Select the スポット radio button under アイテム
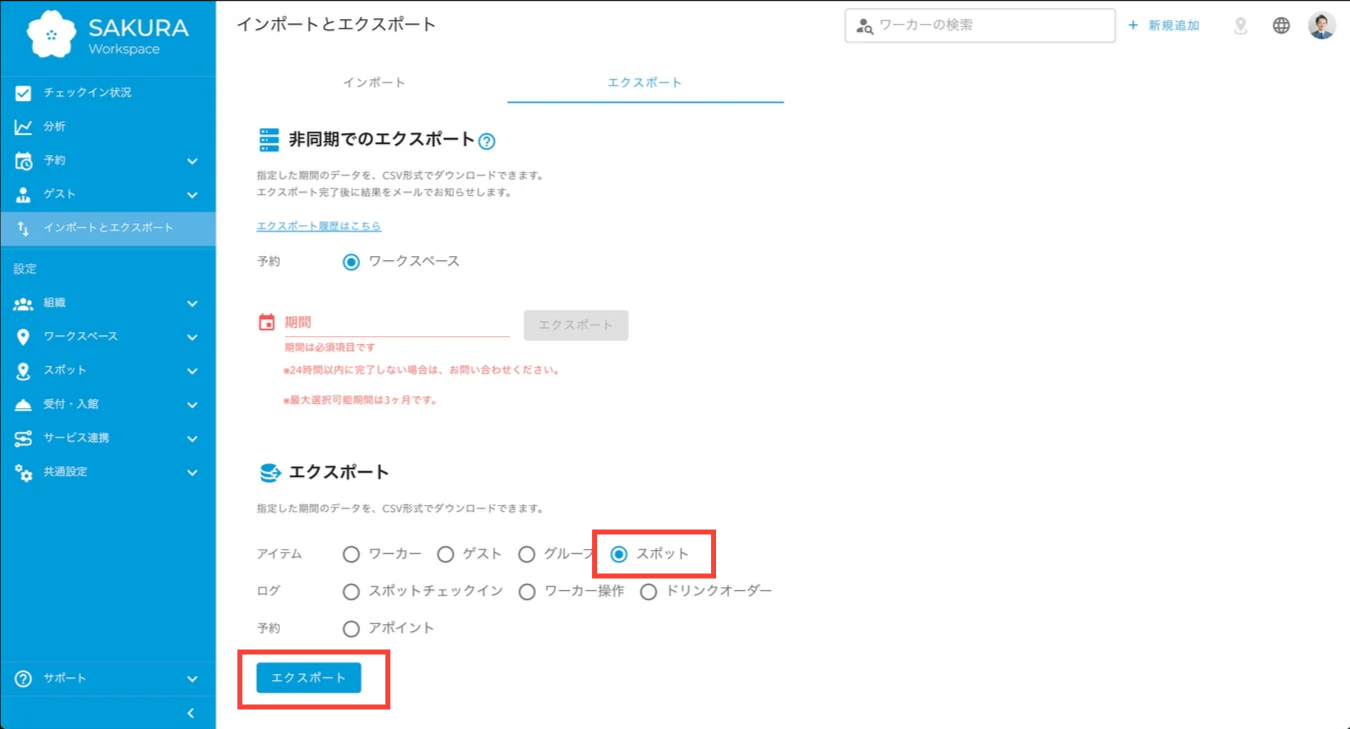 click(620, 553)
